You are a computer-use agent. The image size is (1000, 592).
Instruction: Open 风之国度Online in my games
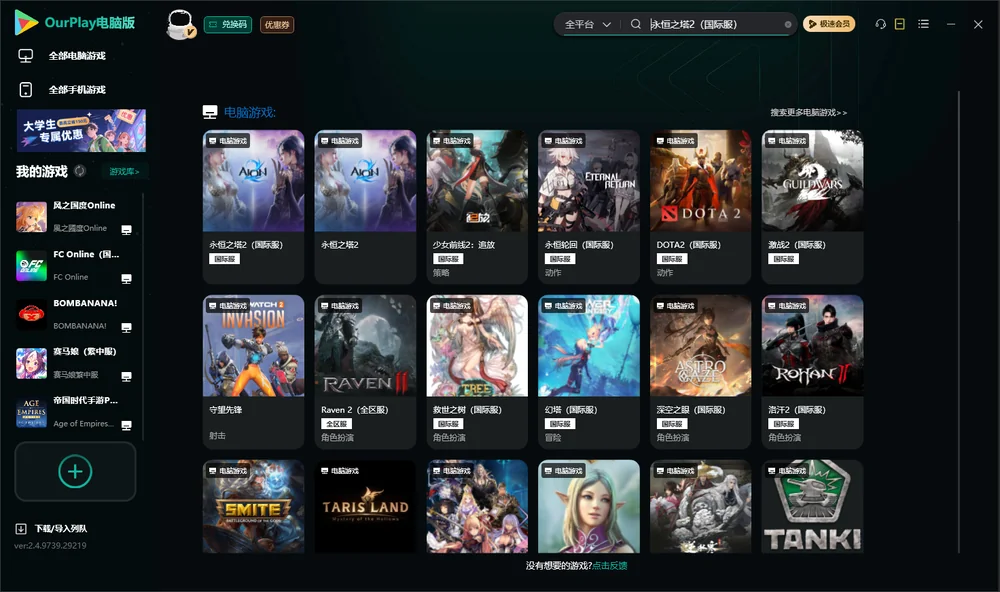coord(77,217)
